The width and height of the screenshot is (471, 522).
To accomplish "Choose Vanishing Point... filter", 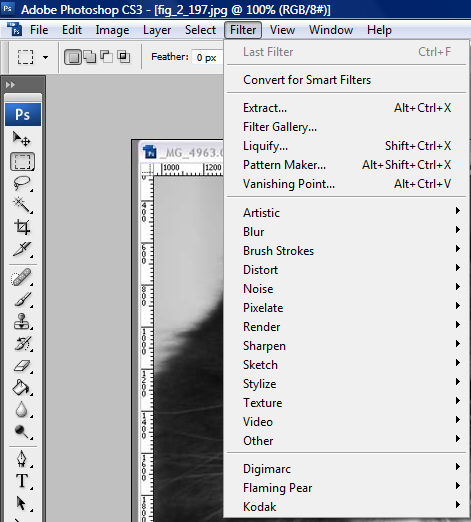I will [x=346, y=184].
